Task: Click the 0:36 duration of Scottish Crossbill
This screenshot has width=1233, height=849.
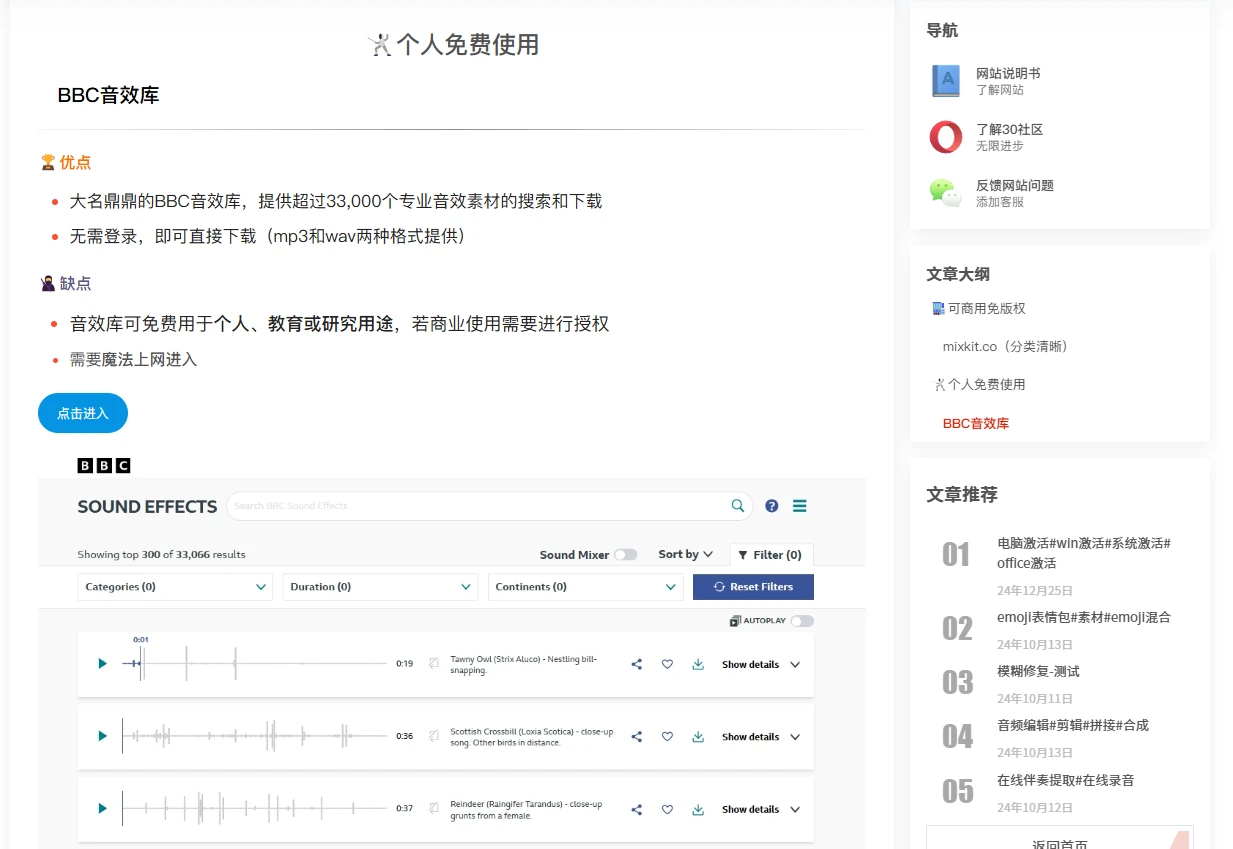Action: coord(404,736)
